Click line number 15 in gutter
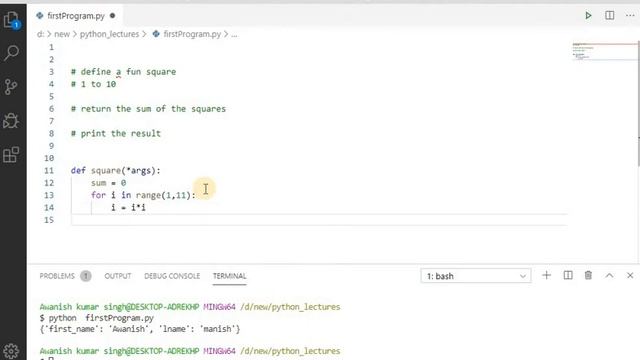The image size is (640, 360). pyautogui.click(x=49, y=220)
